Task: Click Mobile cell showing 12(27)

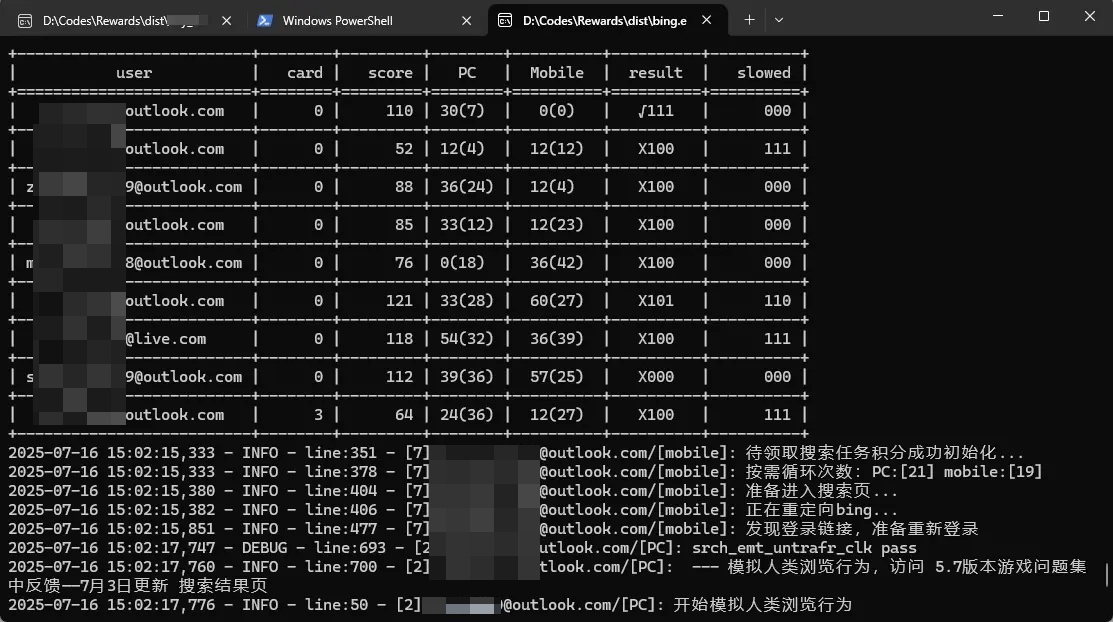Action: click(556, 415)
